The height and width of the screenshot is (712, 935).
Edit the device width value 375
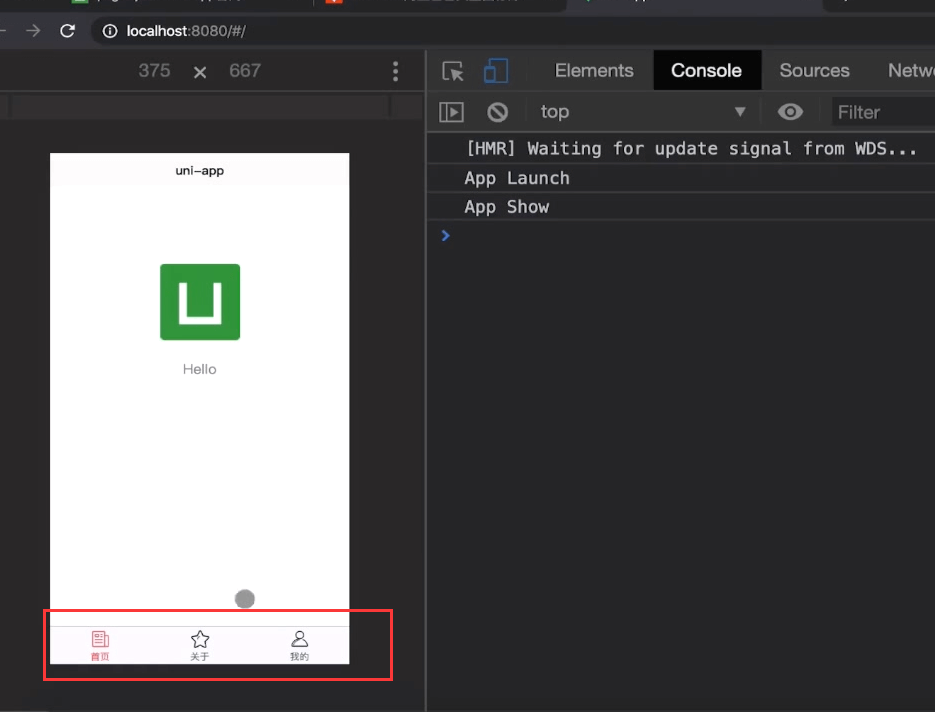tap(154, 70)
